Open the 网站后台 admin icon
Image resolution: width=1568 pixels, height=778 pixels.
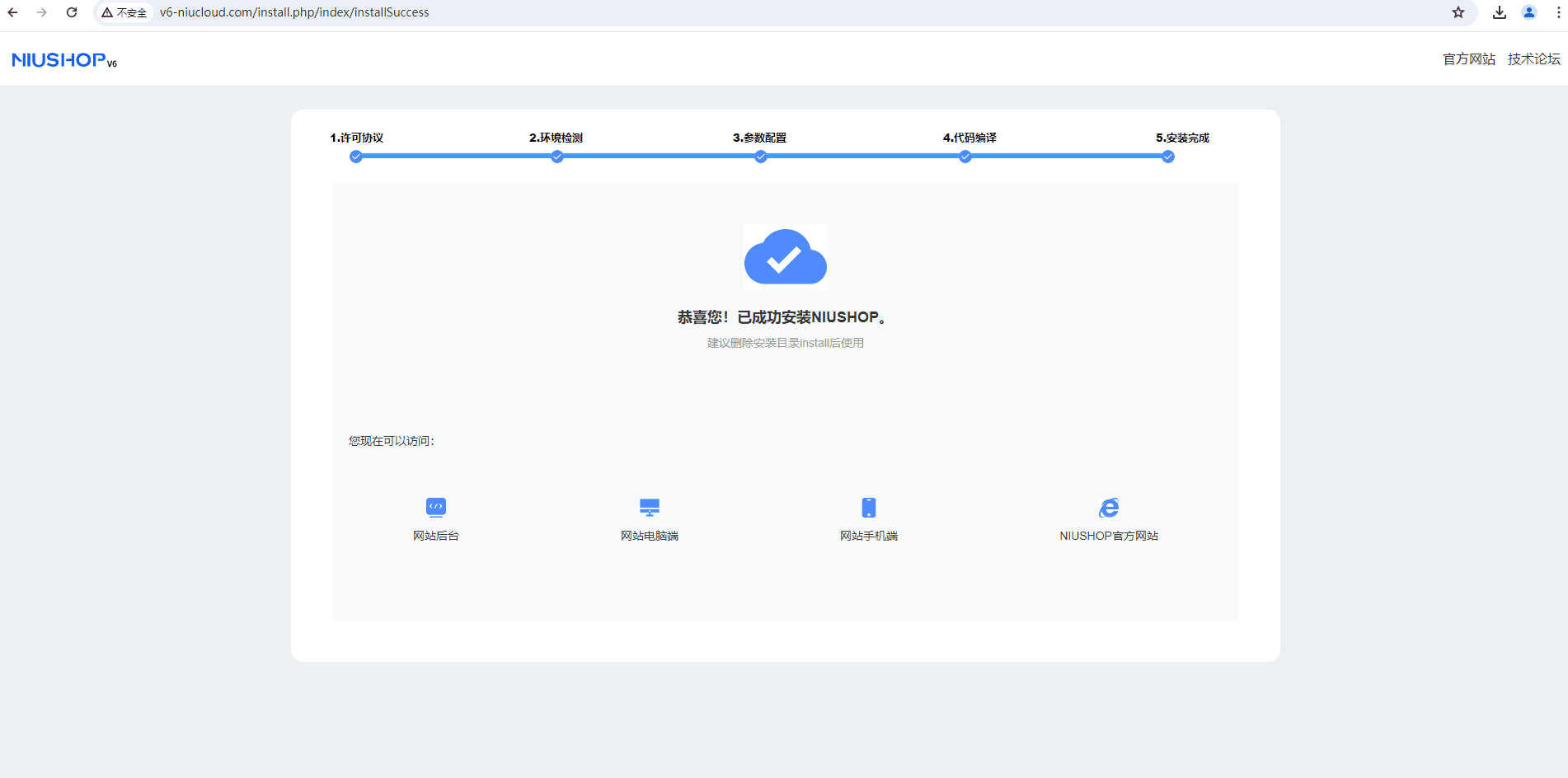coord(435,507)
